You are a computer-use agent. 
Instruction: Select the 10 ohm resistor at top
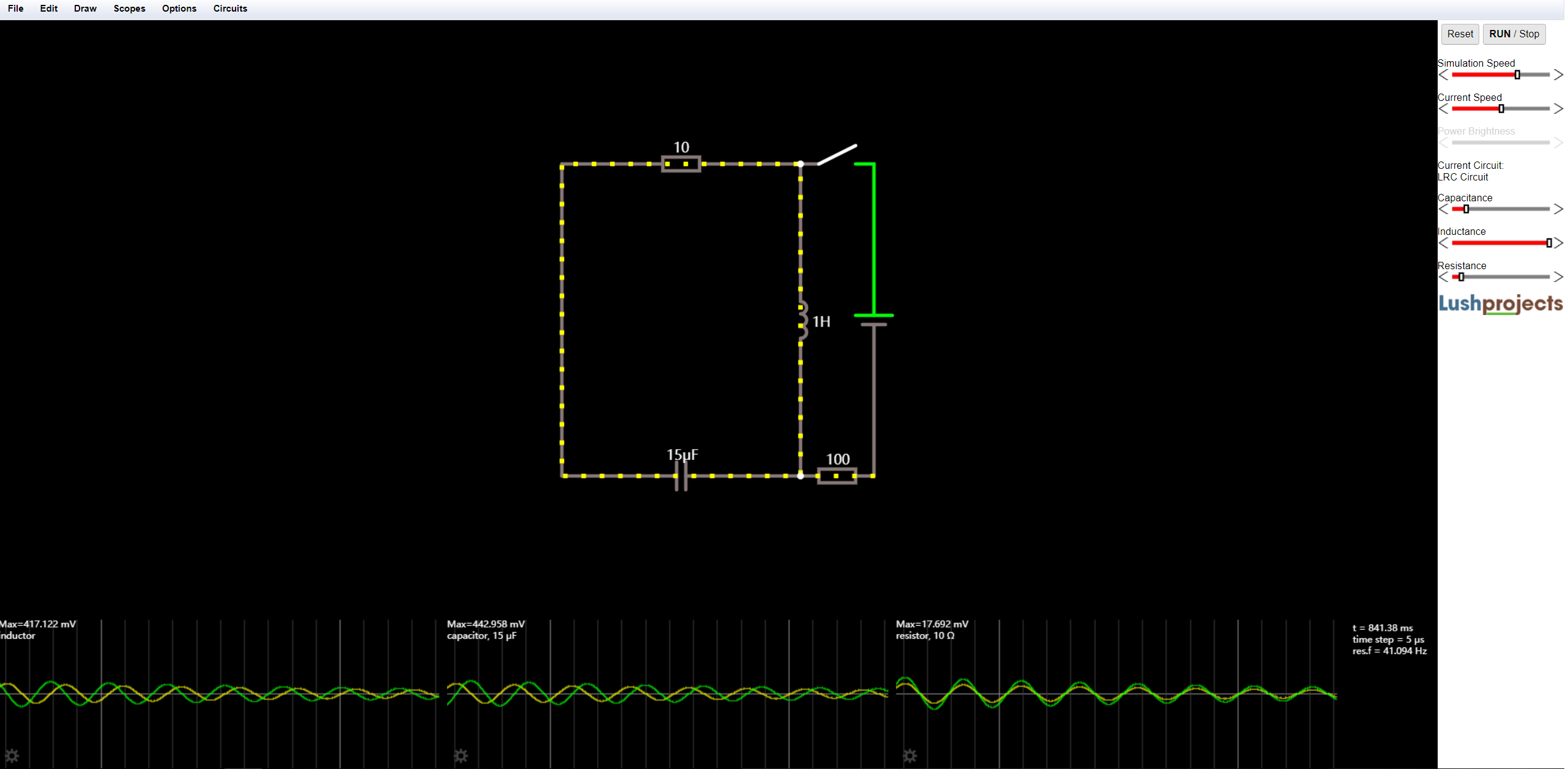[680, 163]
